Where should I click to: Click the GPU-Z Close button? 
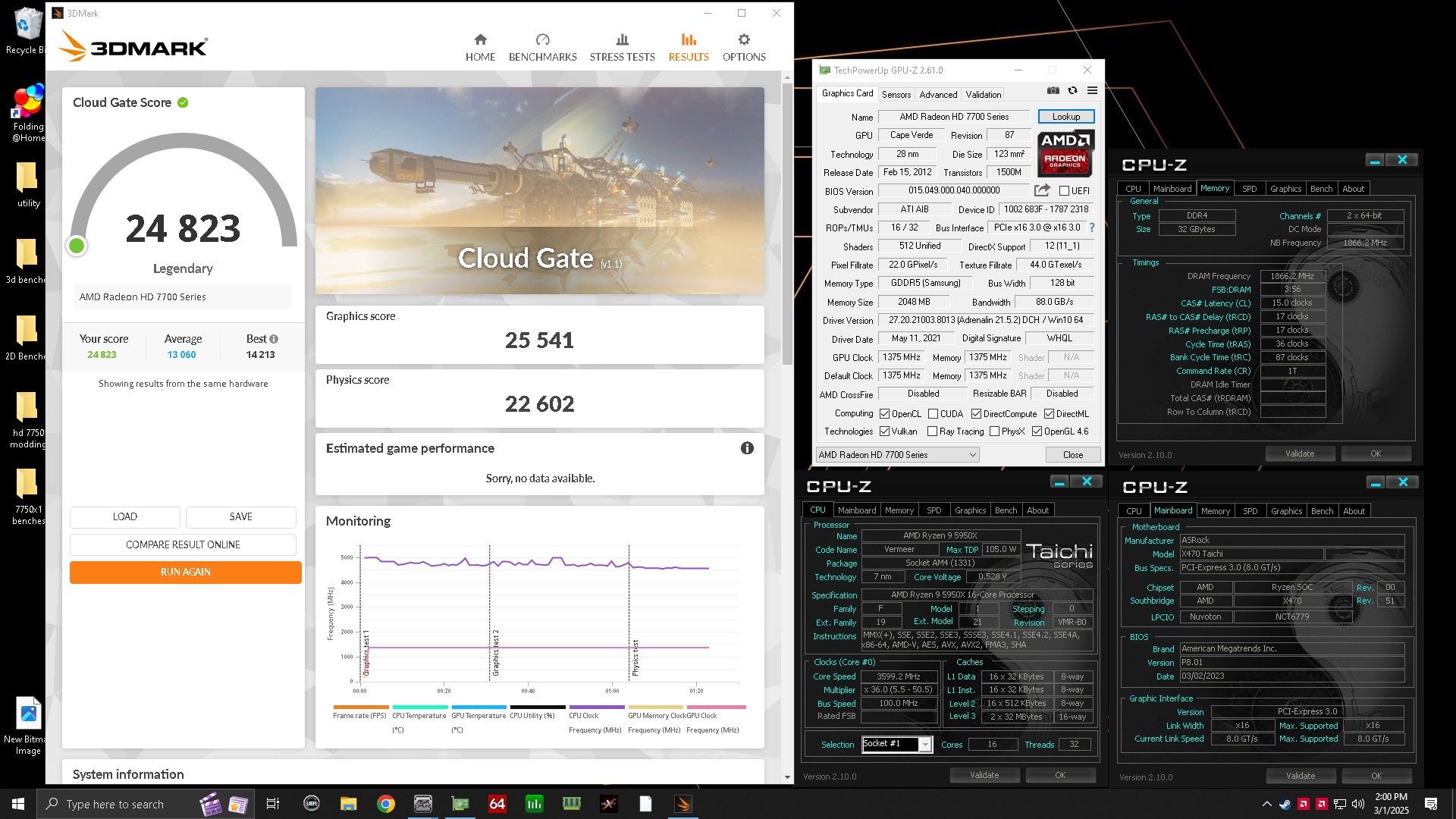pyautogui.click(x=1072, y=455)
